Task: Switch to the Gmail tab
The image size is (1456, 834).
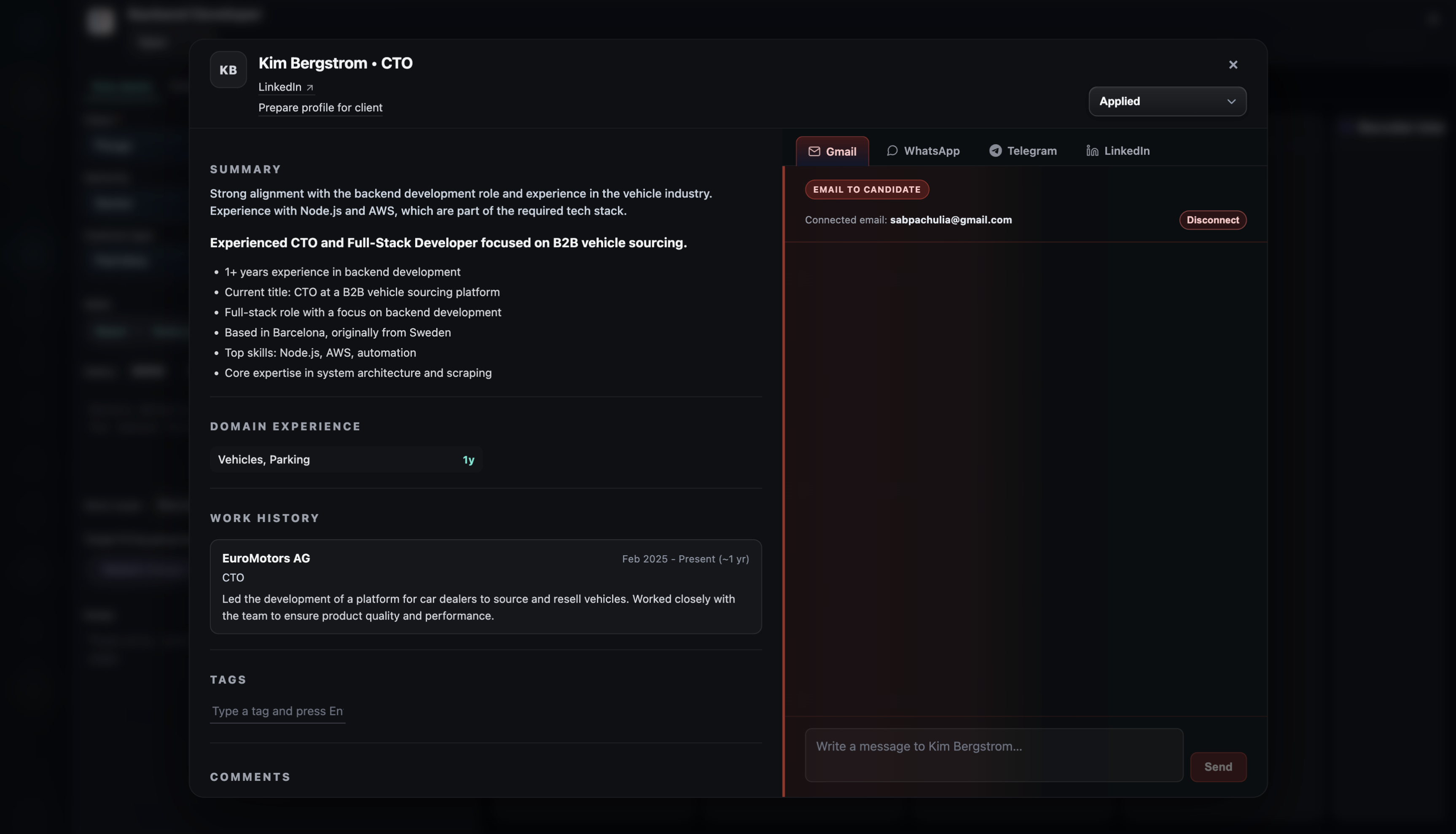Action: pyautogui.click(x=832, y=151)
